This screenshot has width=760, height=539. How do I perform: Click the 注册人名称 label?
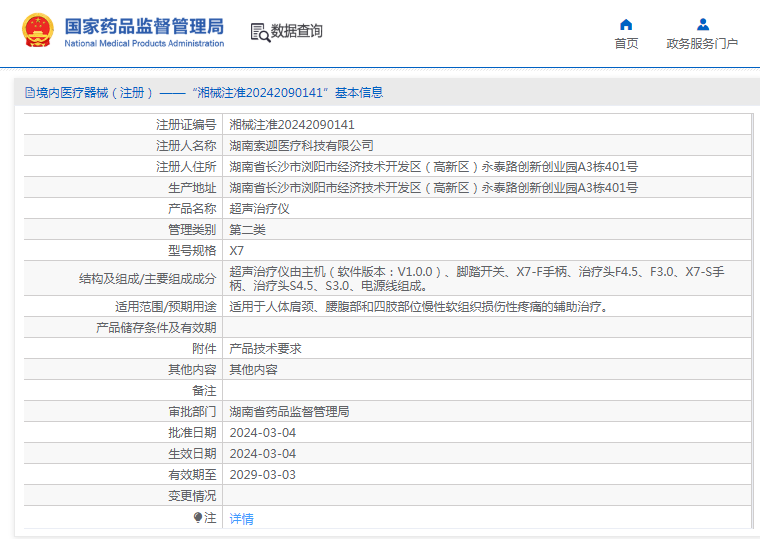(x=186, y=145)
